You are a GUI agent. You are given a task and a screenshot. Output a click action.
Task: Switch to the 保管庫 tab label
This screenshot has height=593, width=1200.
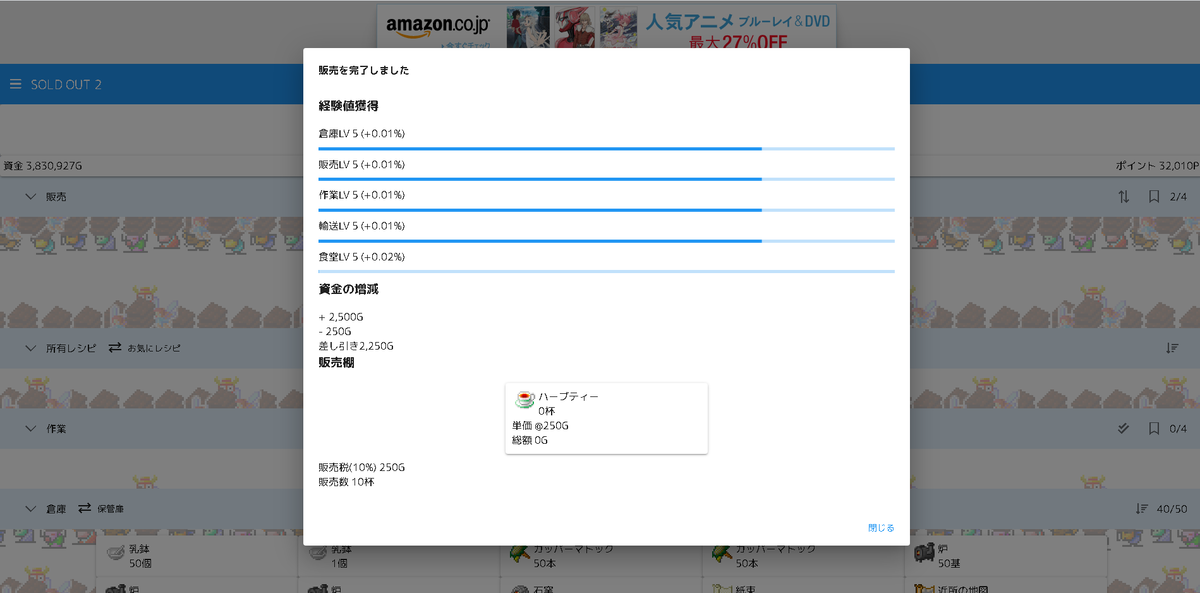113,508
